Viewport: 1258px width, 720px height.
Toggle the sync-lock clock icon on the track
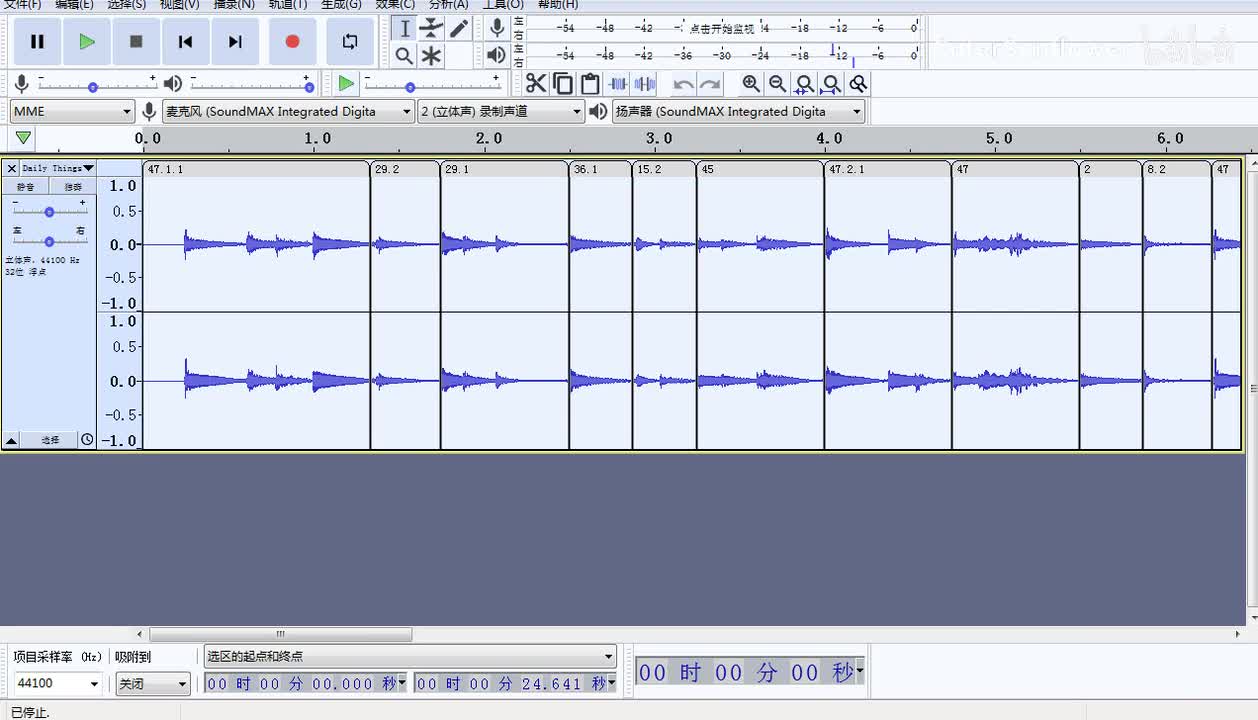[87, 440]
